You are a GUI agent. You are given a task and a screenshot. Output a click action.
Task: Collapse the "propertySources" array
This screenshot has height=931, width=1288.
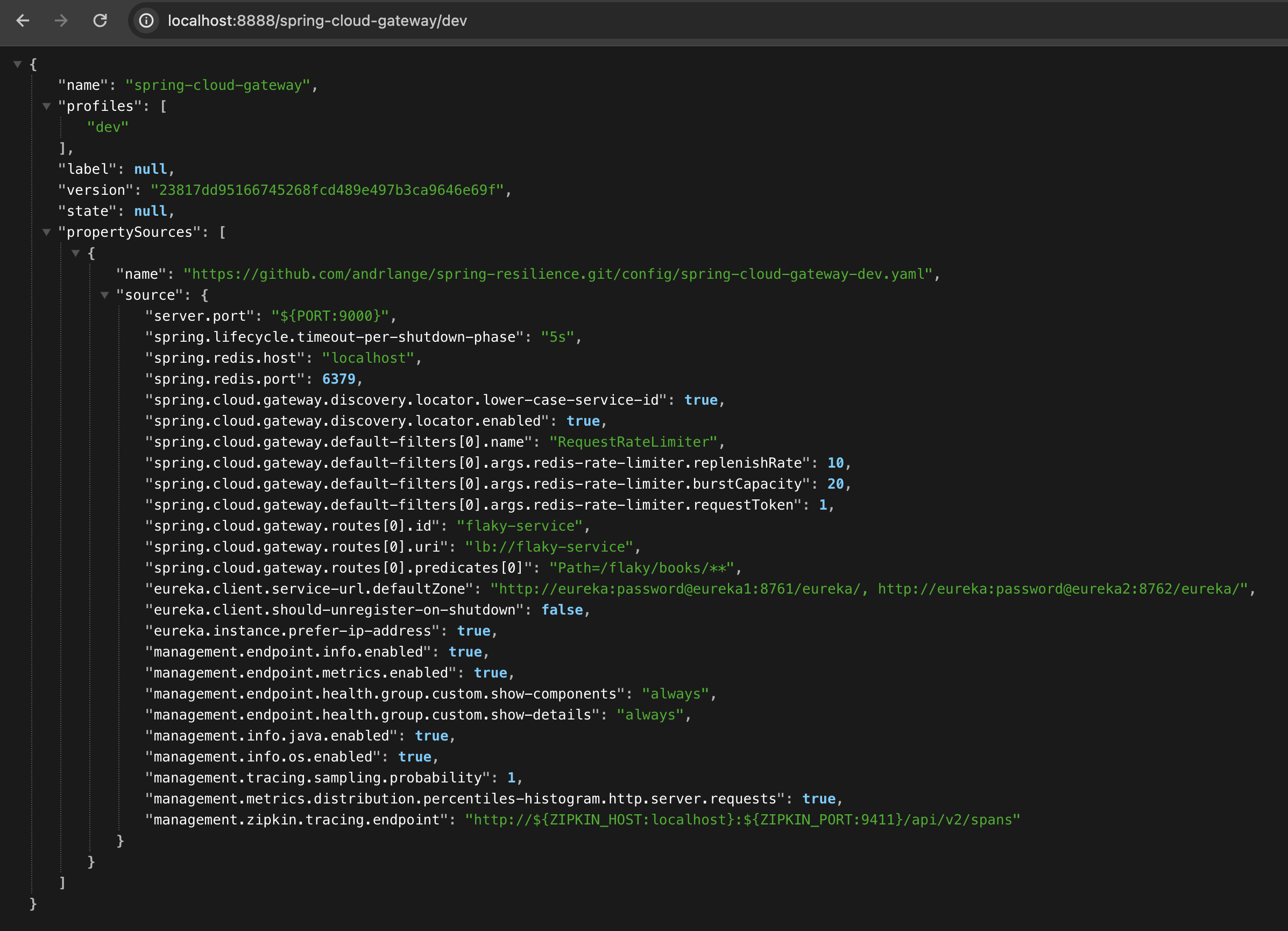(x=47, y=232)
